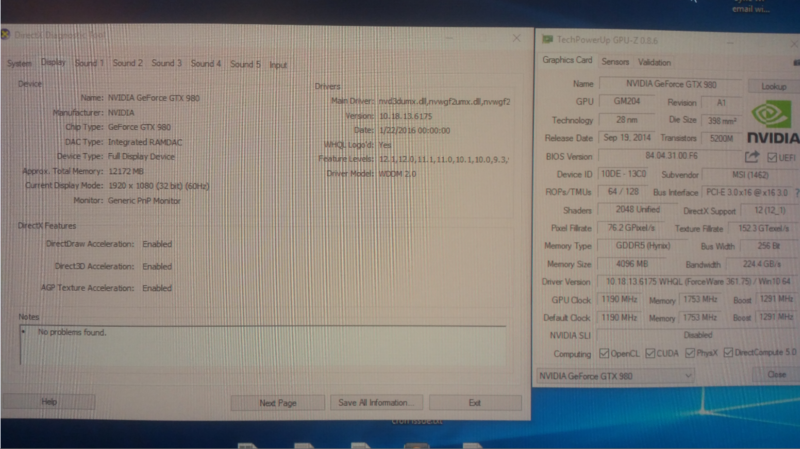Click the BIOS export share icon
Image resolution: width=800 pixels, height=449 pixels.
[x=752, y=157]
